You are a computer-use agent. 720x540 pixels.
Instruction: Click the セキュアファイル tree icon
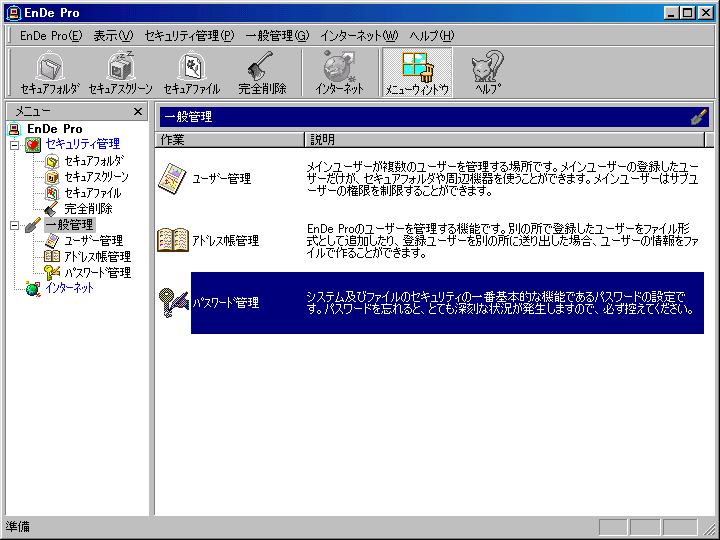52,193
